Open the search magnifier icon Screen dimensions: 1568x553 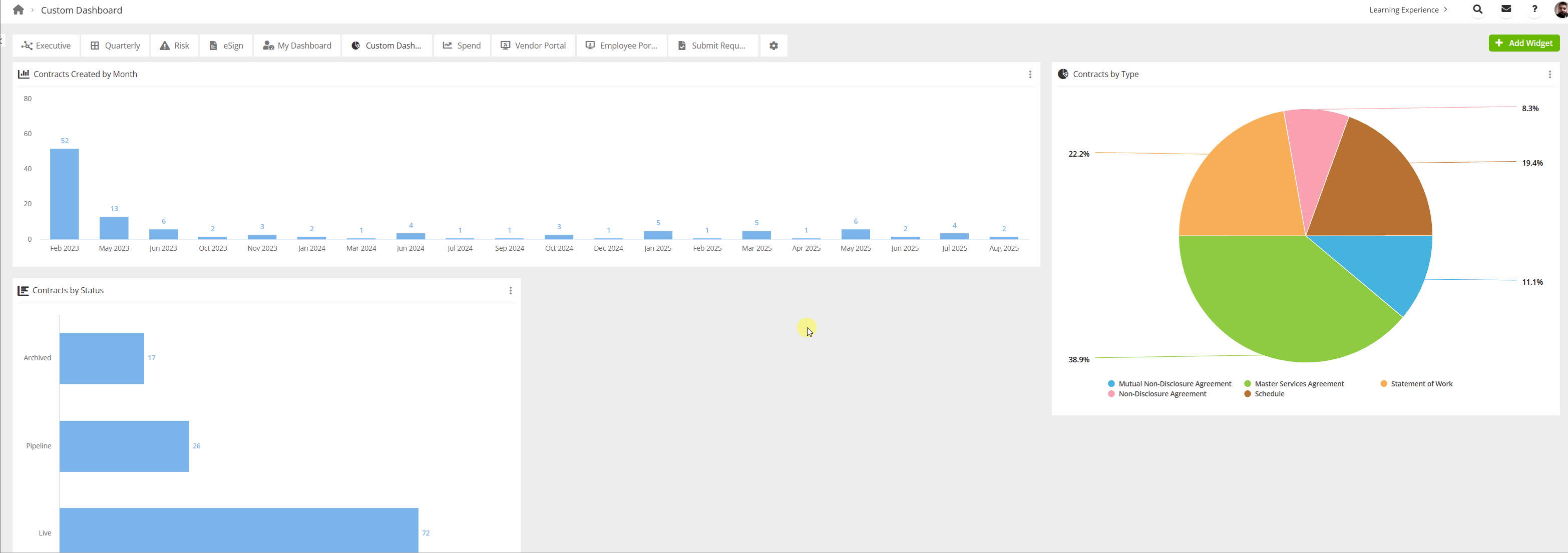1477,9
